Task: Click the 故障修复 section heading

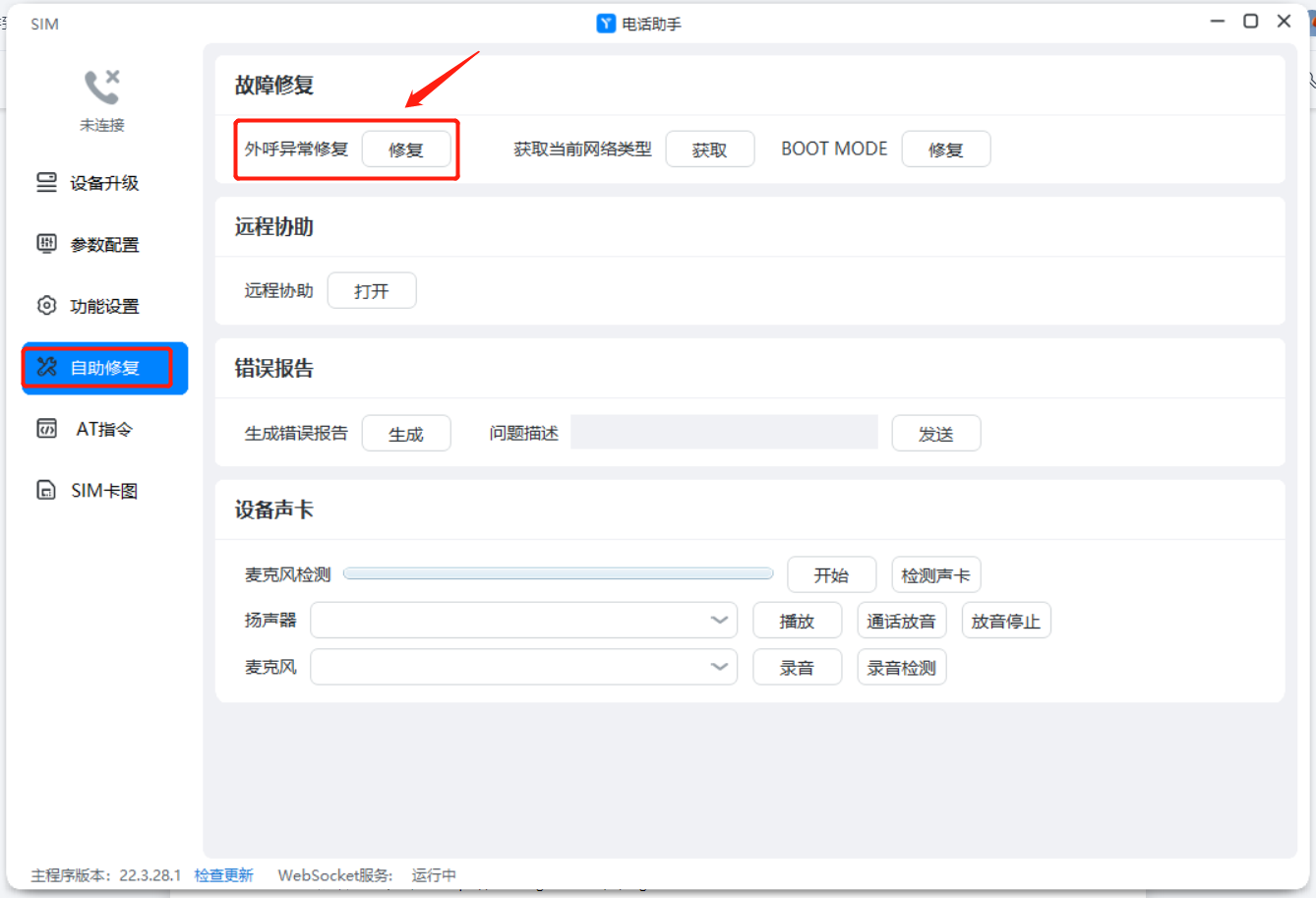Action: (274, 86)
